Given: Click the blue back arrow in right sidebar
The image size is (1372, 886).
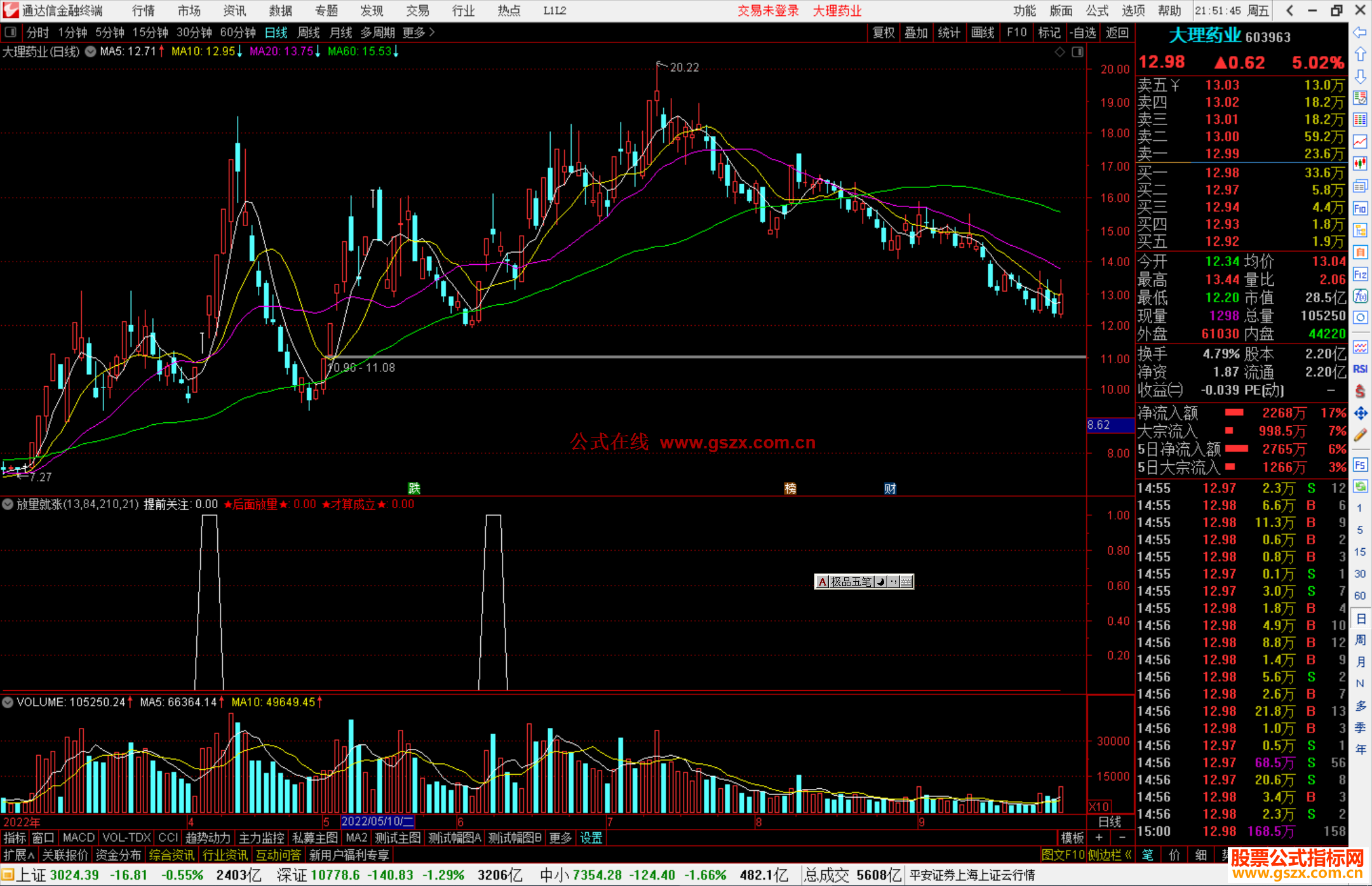Looking at the screenshot, I should point(1360,32).
